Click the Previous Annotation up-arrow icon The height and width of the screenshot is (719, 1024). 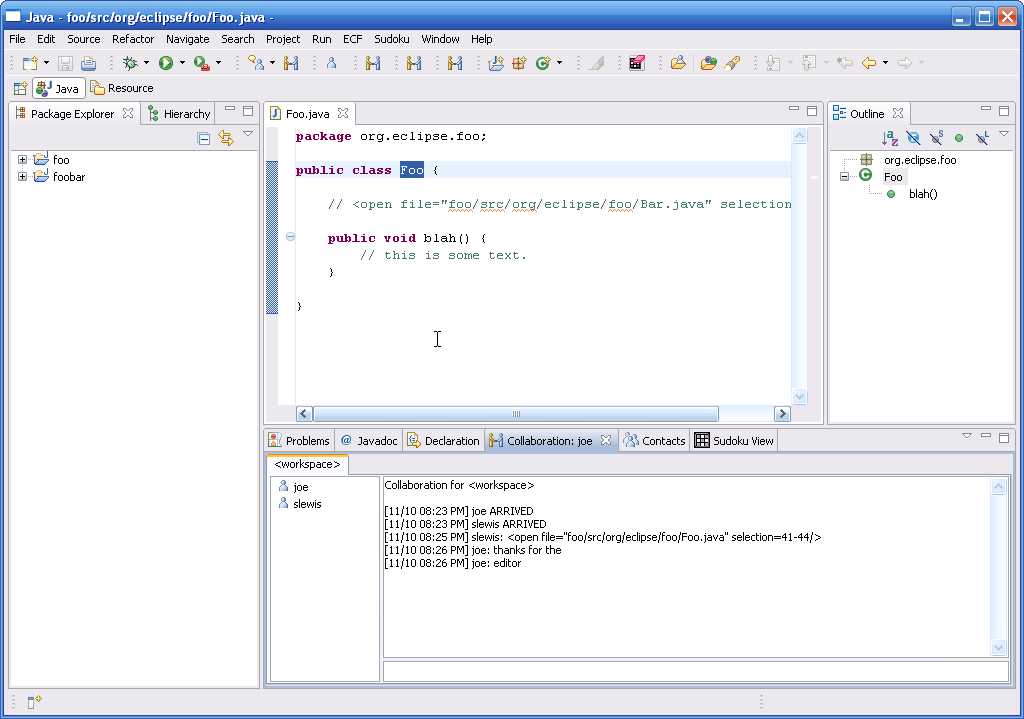(809, 63)
